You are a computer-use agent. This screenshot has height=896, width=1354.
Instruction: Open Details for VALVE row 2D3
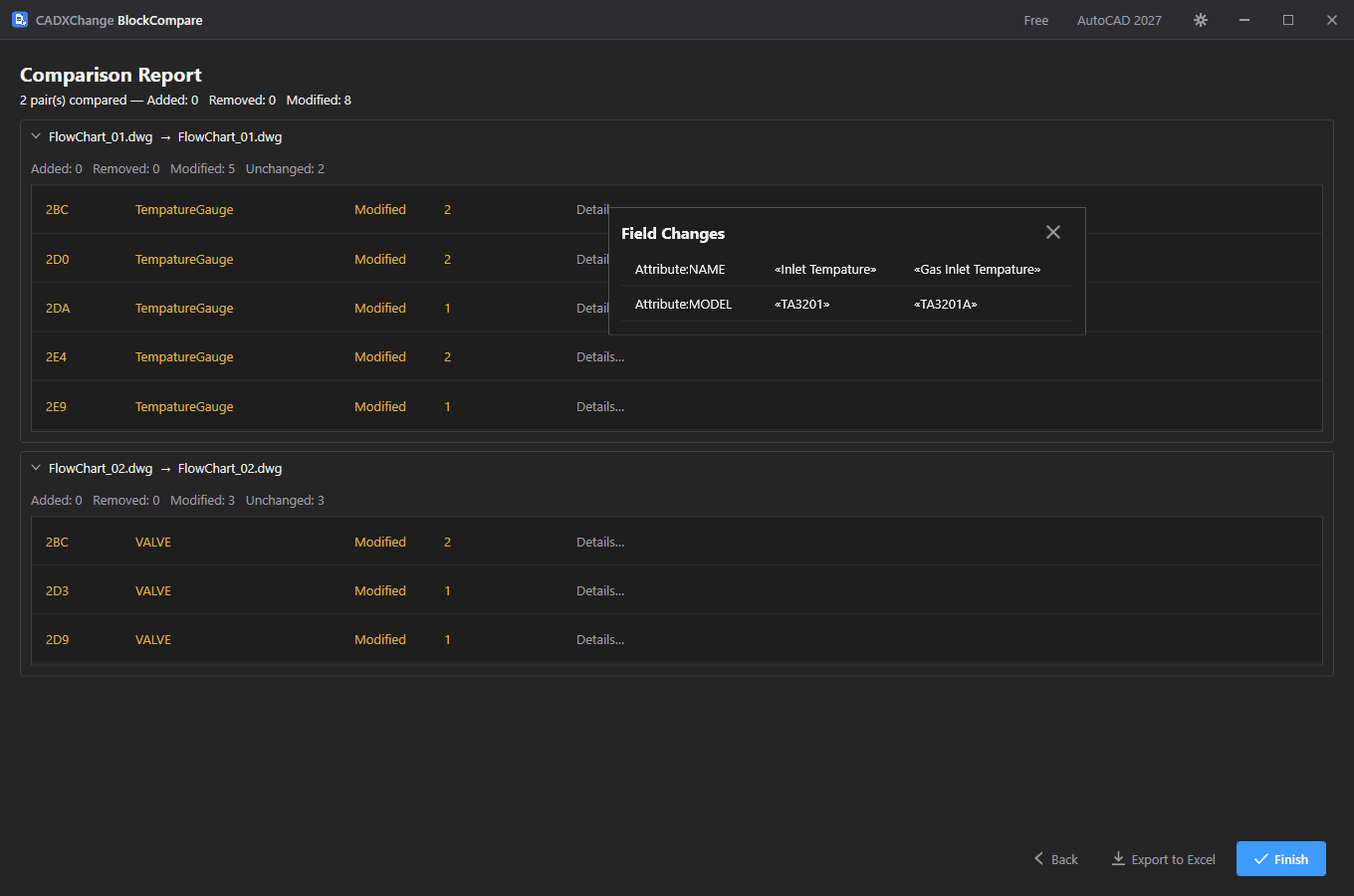(600, 590)
